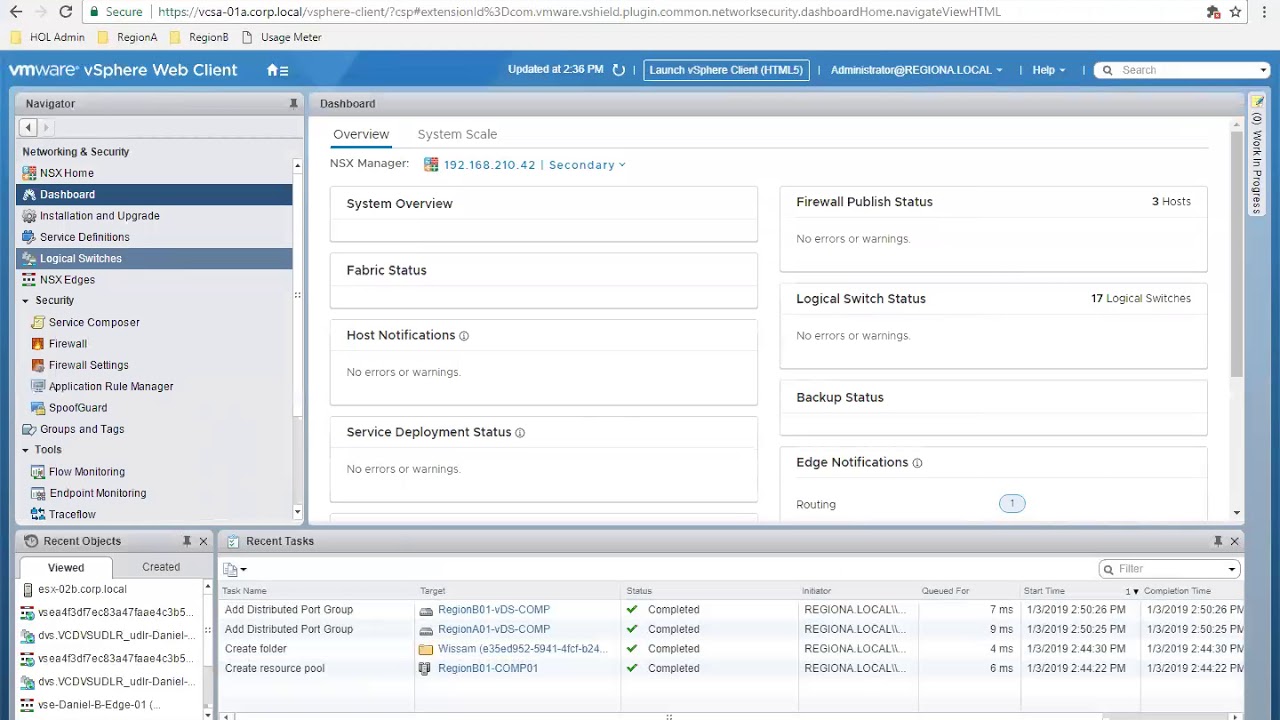Image resolution: width=1280 pixels, height=720 pixels.
Task: Close the Recent Tasks panel
Action: (x=1234, y=541)
